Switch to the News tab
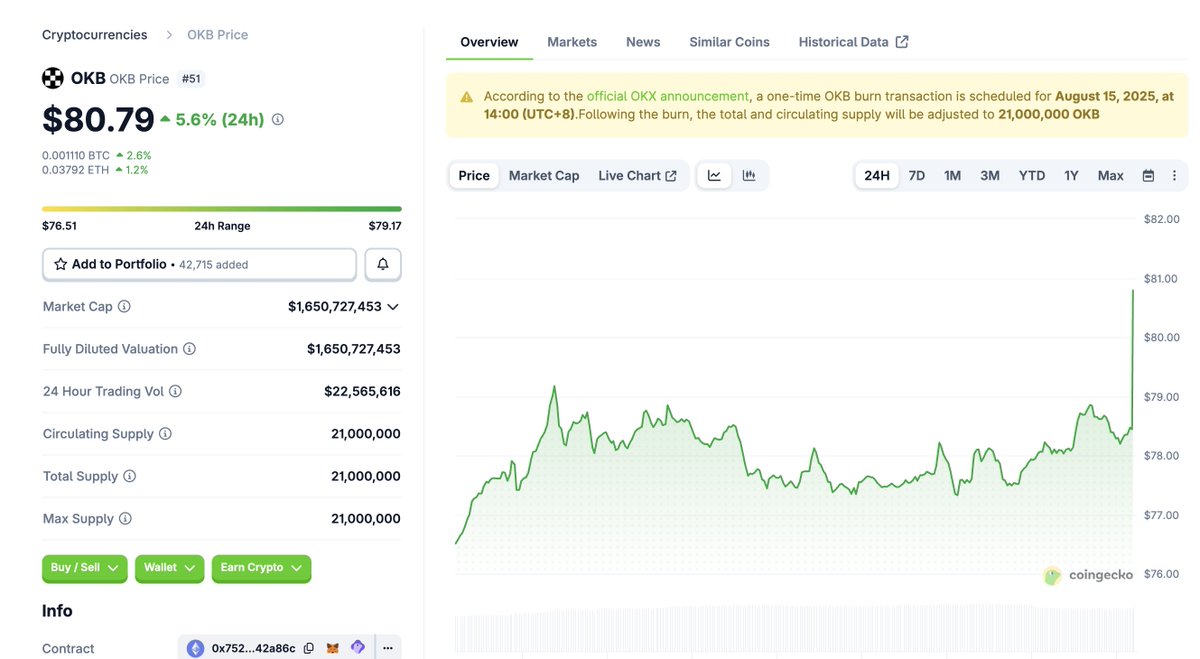 tap(643, 42)
